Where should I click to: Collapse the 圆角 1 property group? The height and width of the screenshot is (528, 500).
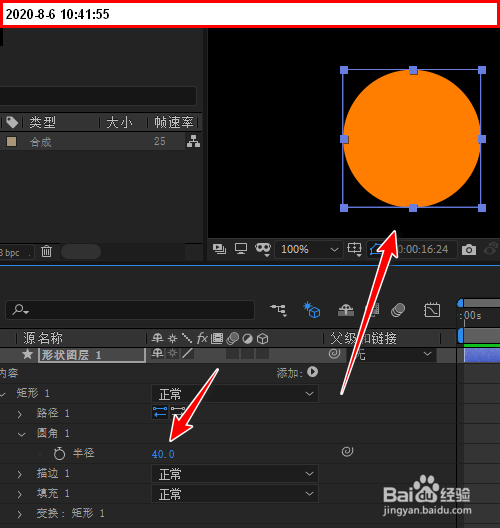(x=21, y=434)
